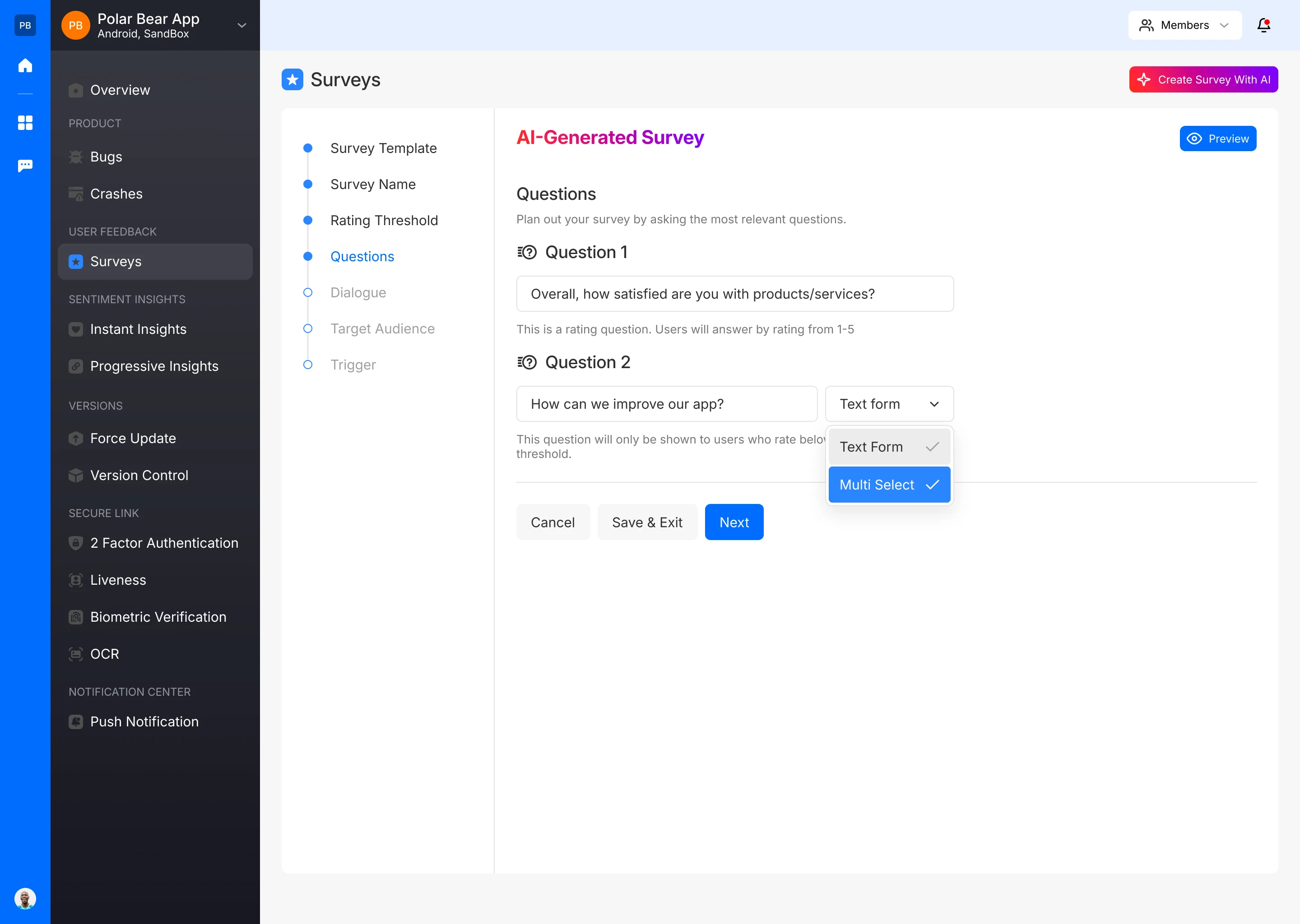Open the chat bubble icon
Screen dimensions: 1300x924
(x=25, y=166)
